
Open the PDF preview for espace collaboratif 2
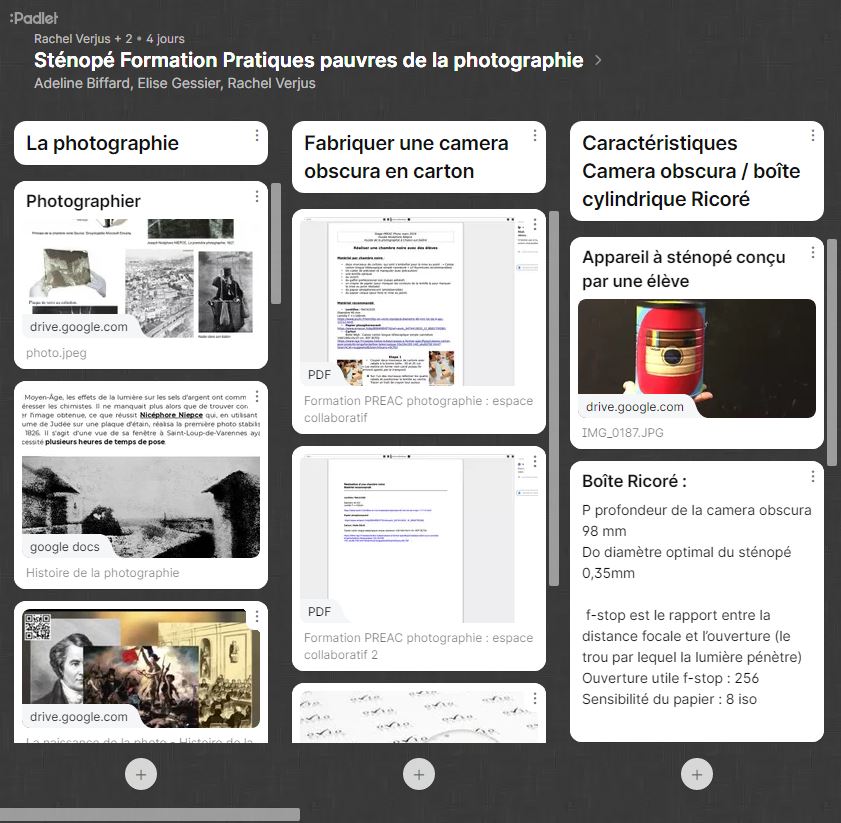[x=419, y=538]
